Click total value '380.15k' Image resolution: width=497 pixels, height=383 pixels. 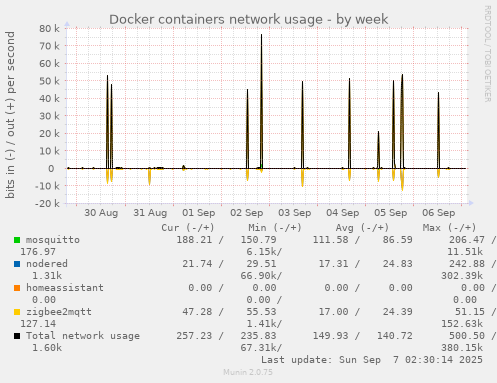tap(462, 348)
